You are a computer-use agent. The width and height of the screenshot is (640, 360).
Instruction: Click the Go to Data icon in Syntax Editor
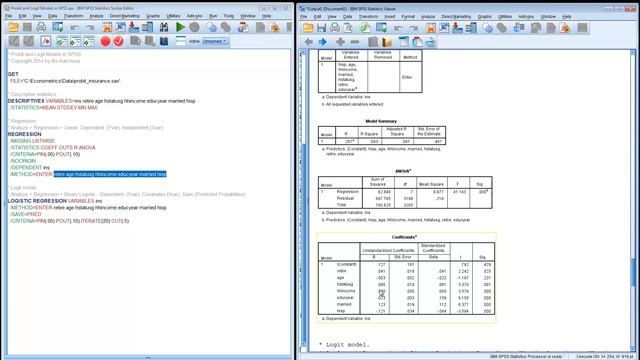(x=107, y=27)
